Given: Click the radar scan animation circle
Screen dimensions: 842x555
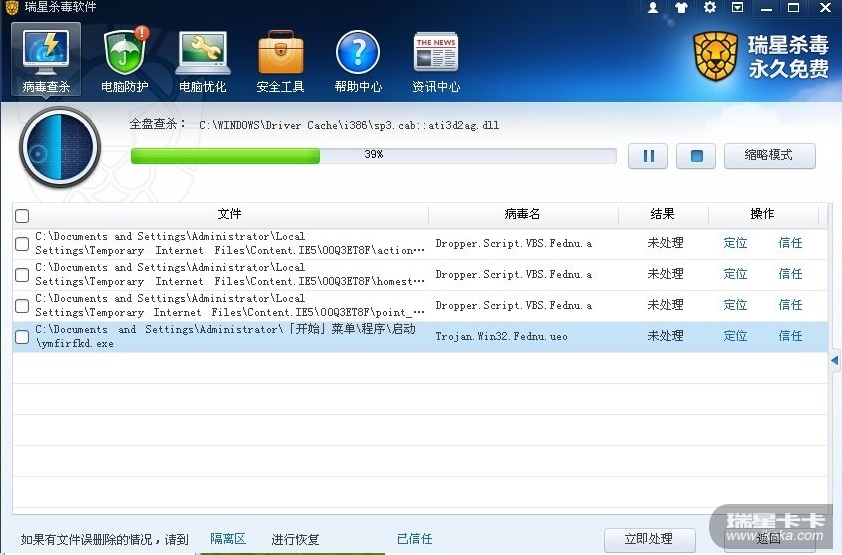Looking at the screenshot, I should click(x=60, y=147).
